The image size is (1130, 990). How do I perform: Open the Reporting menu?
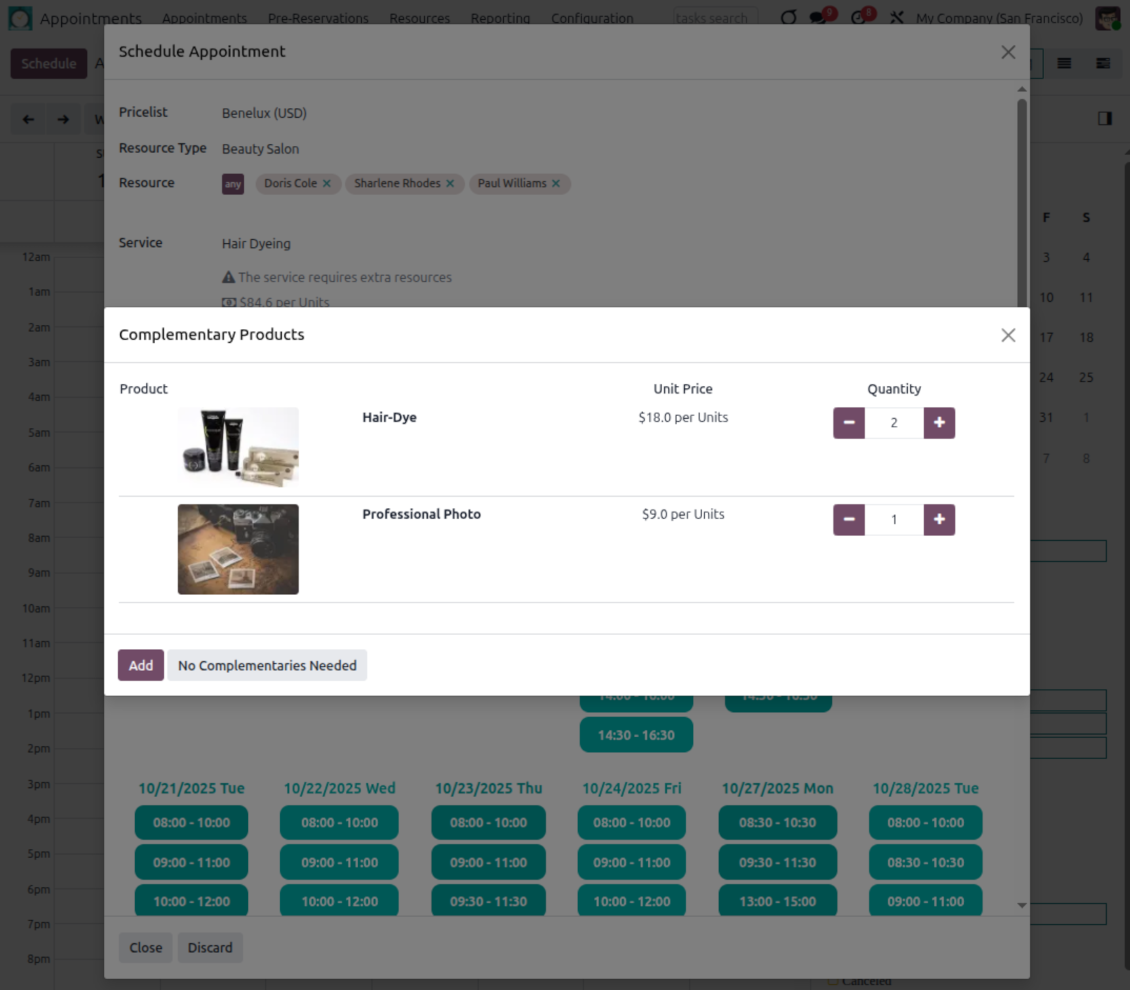tap(500, 18)
